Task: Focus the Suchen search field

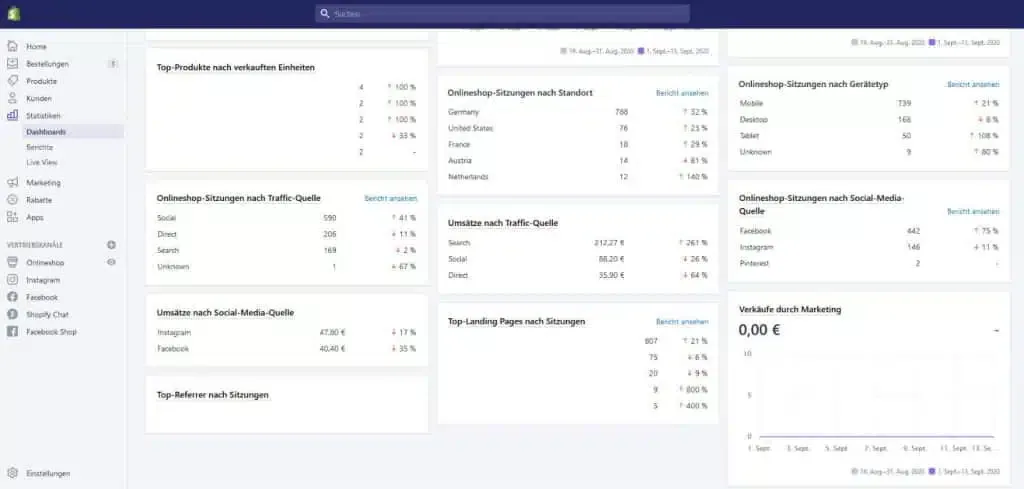Action: click(x=502, y=13)
